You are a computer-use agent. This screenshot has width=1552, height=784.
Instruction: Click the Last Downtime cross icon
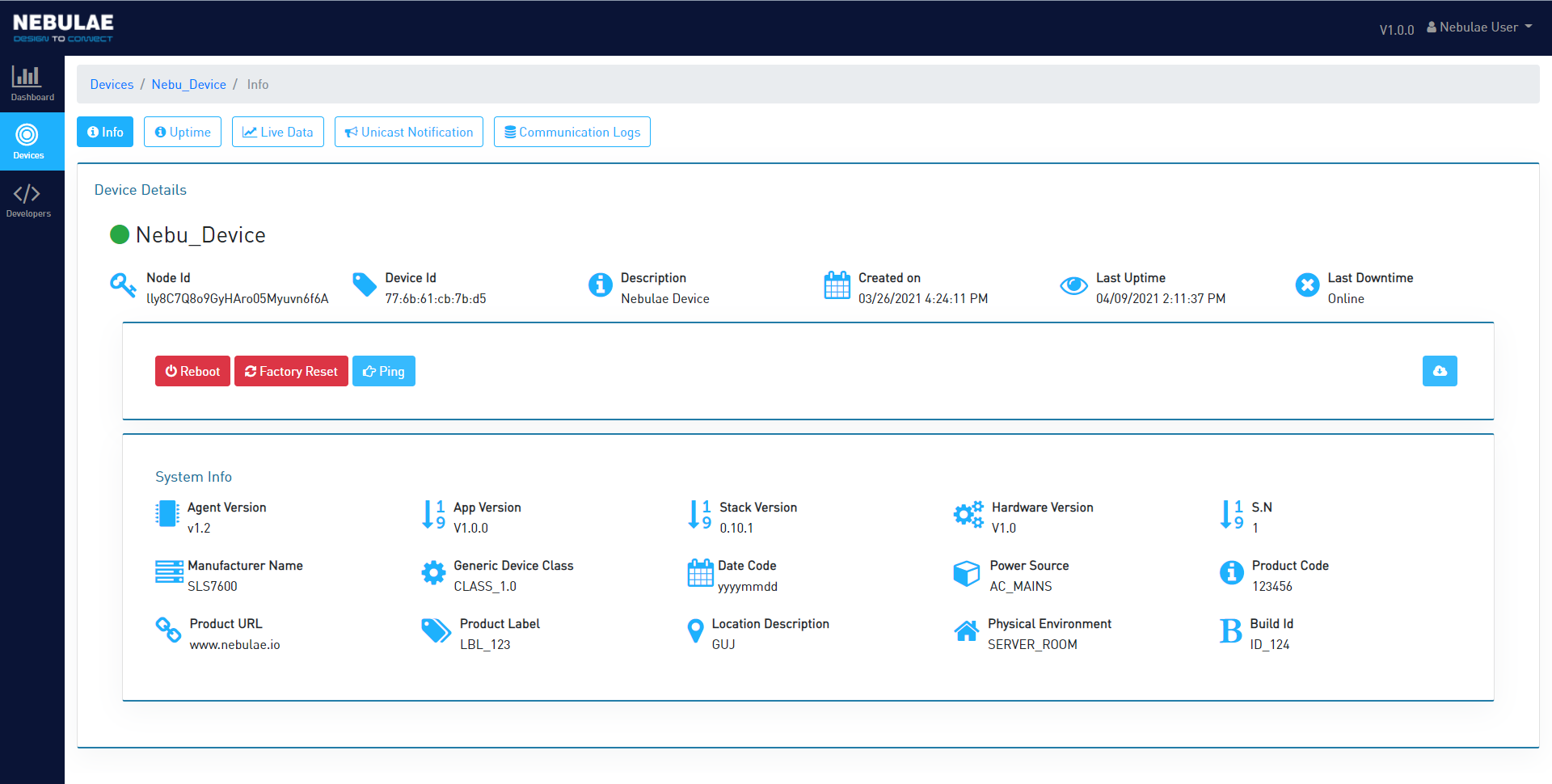coord(1307,285)
